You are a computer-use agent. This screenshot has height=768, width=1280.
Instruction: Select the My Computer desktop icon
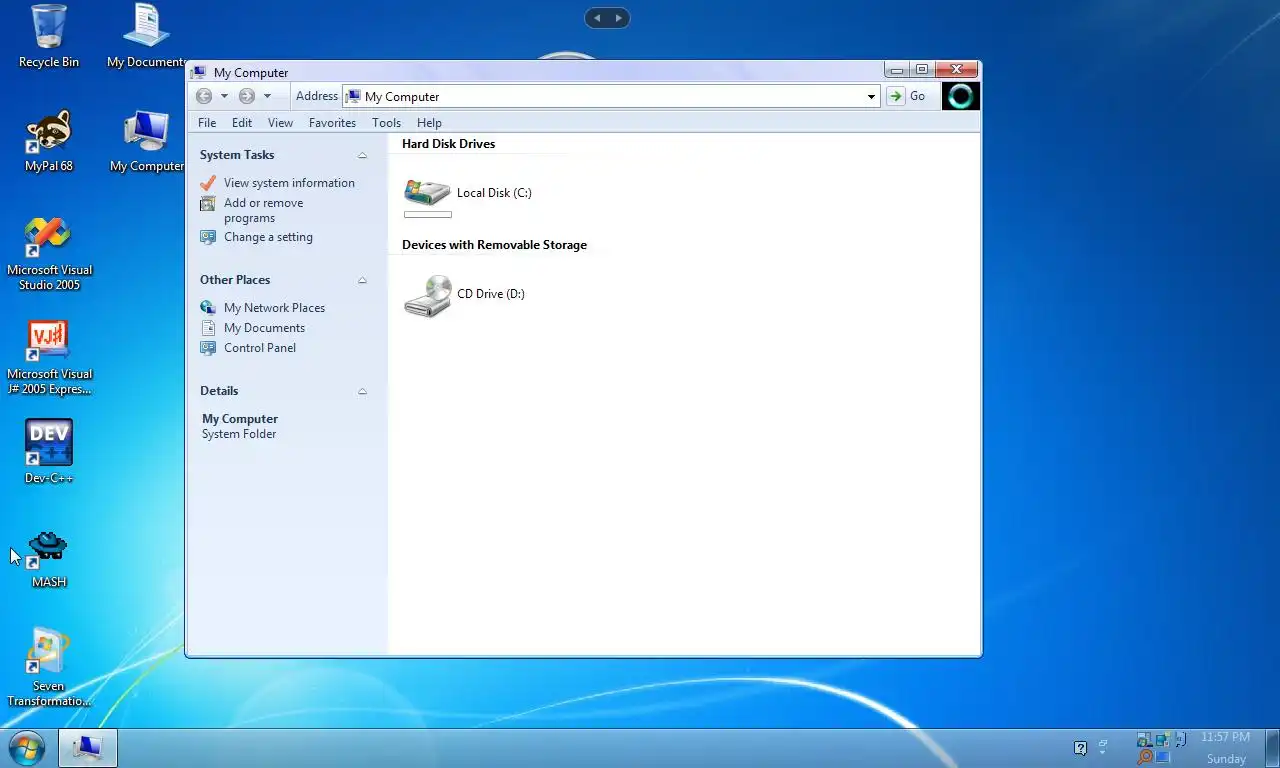tap(146, 141)
